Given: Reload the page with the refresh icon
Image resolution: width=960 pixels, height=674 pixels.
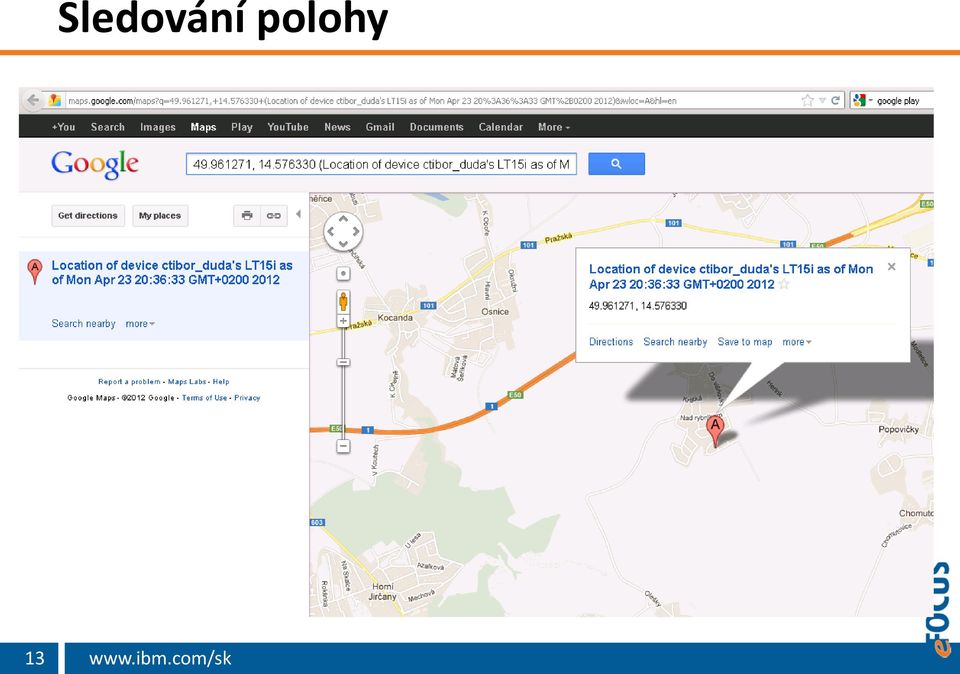Looking at the screenshot, I should (835, 100).
